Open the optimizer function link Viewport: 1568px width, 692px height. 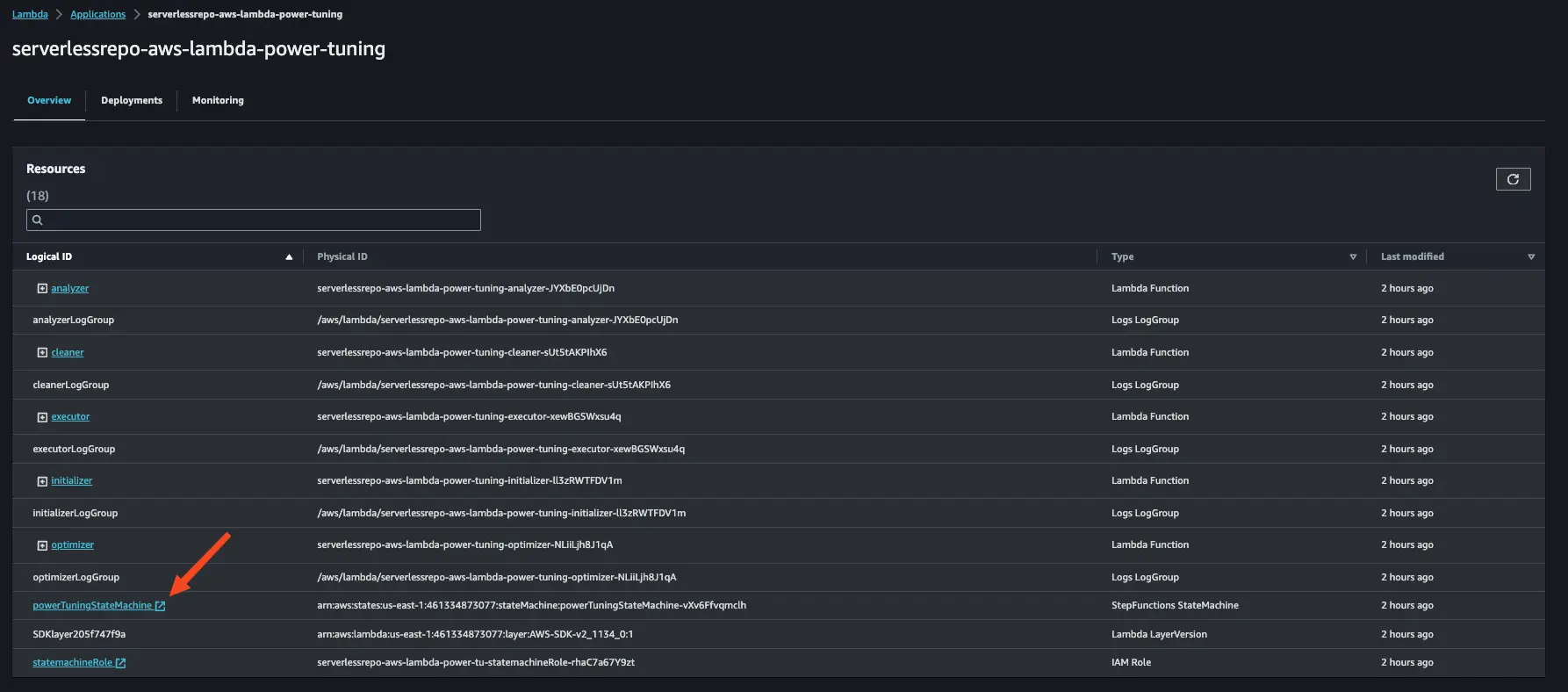(x=72, y=544)
